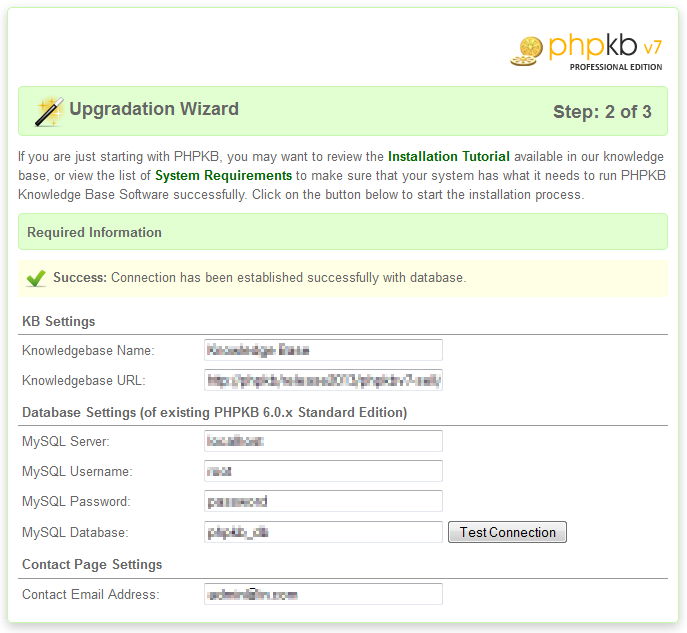Image resolution: width=687 pixels, height=633 pixels.
Task: Click the 'Knowledgebase URL:' label
Action: coord(83,380)
